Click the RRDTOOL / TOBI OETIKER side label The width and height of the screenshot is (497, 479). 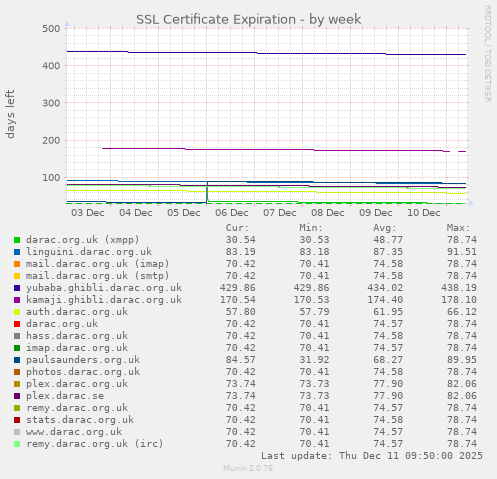pos(487,54)
